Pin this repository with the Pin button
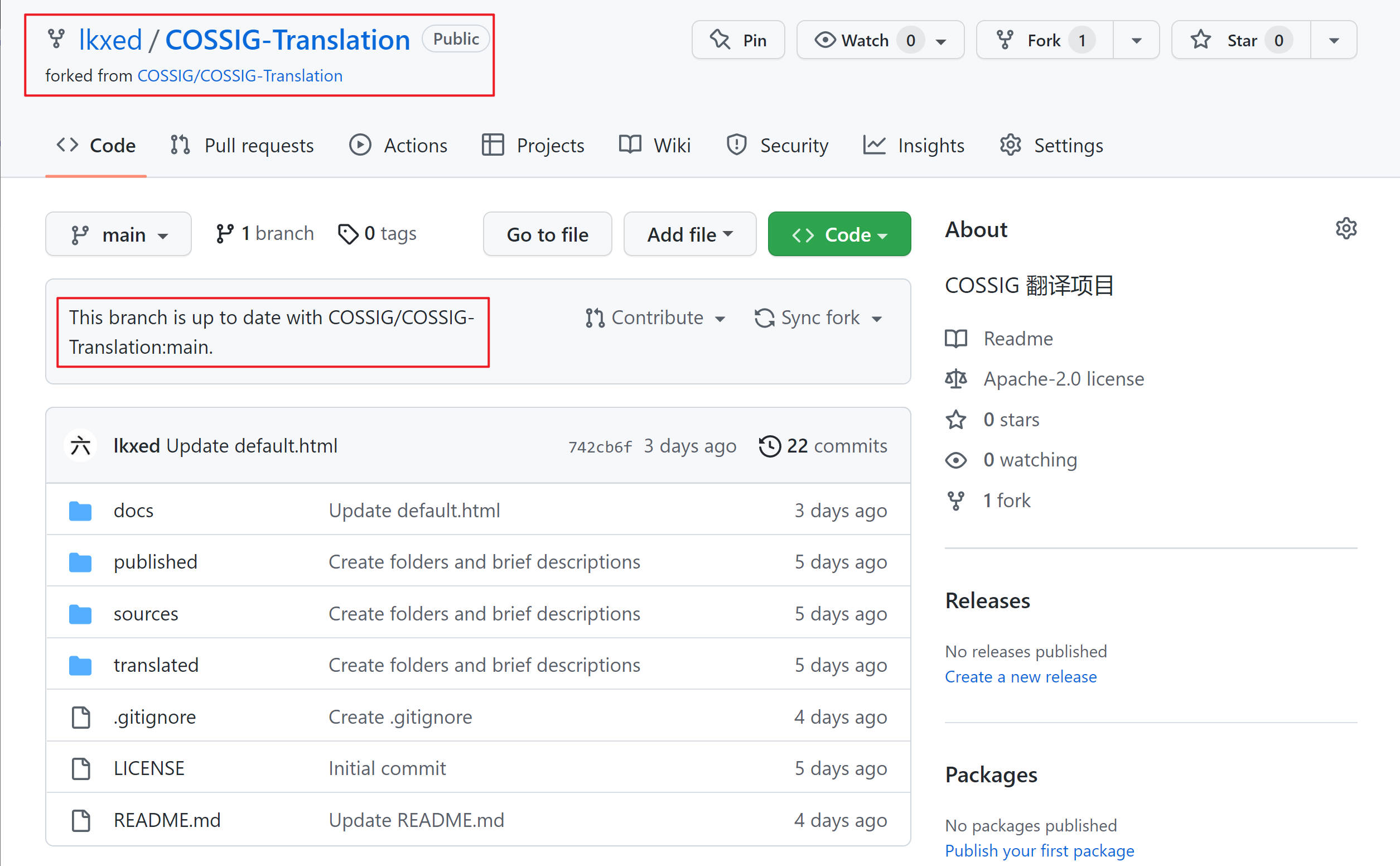1400x866 pixels. point(738,40)
